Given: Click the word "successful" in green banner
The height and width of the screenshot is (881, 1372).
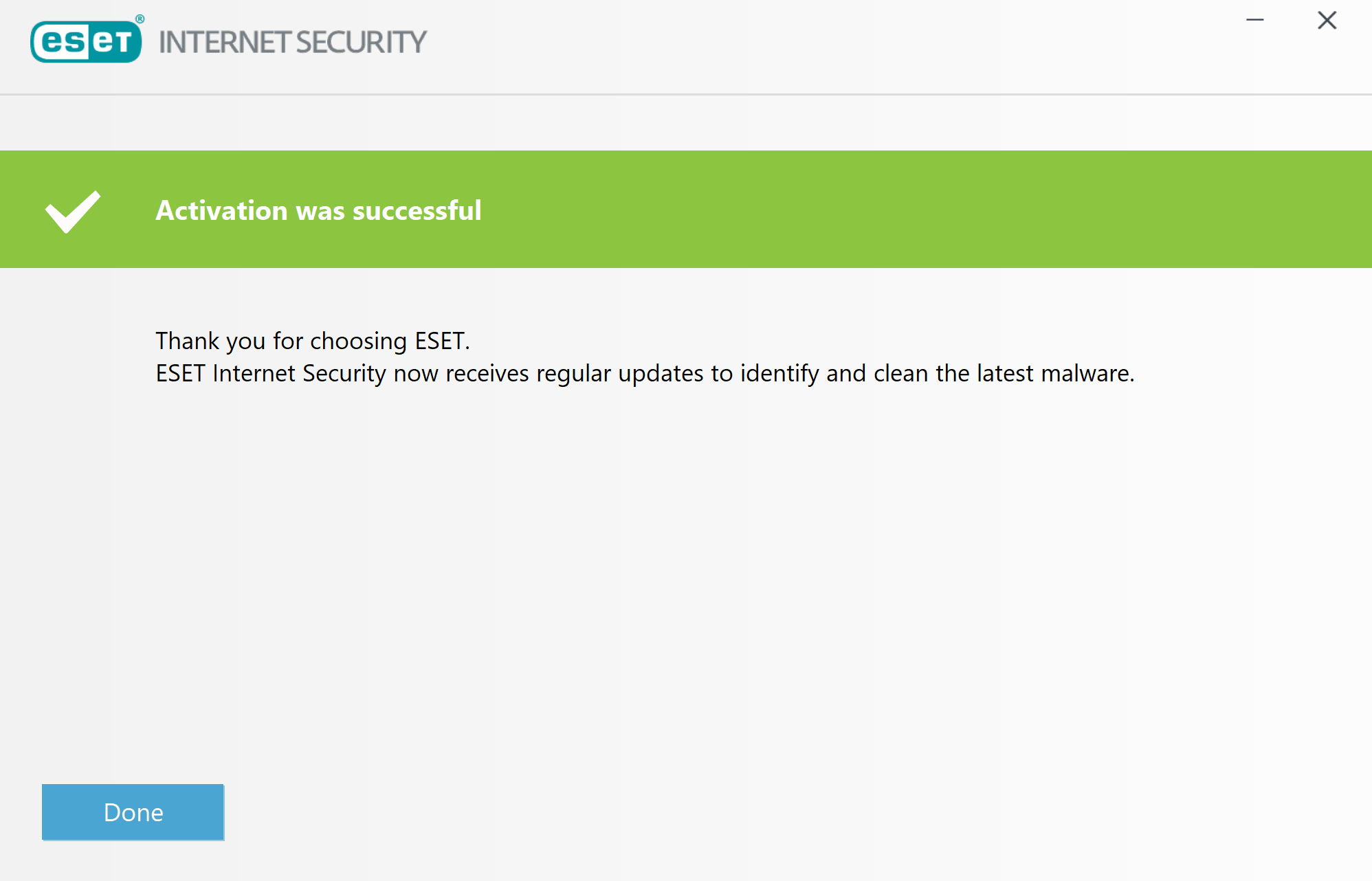Looking at the screenshot, I should pyautogui.click(x=417, y=210).
